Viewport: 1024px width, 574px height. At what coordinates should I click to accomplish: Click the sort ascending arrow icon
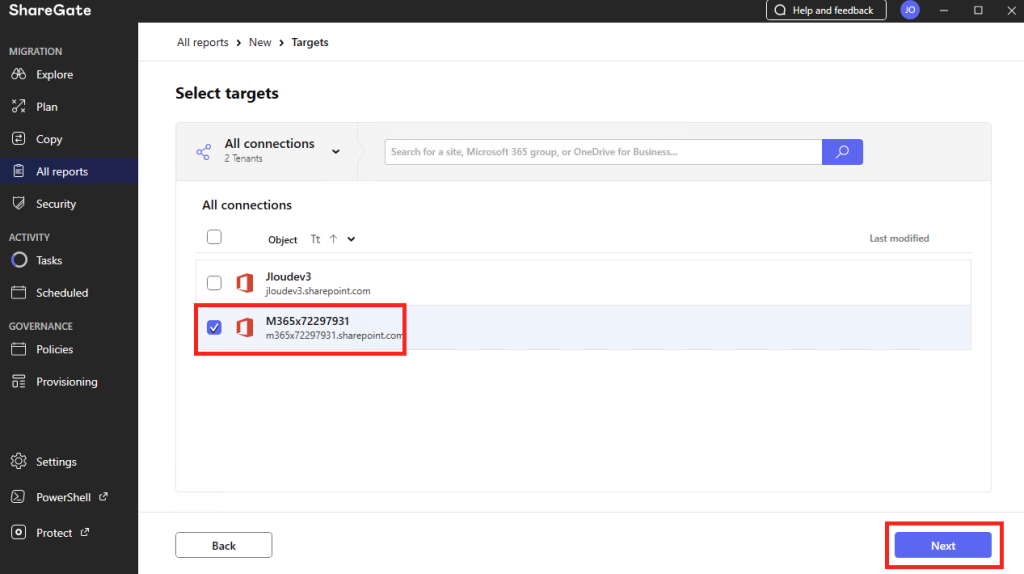[333, 239]
